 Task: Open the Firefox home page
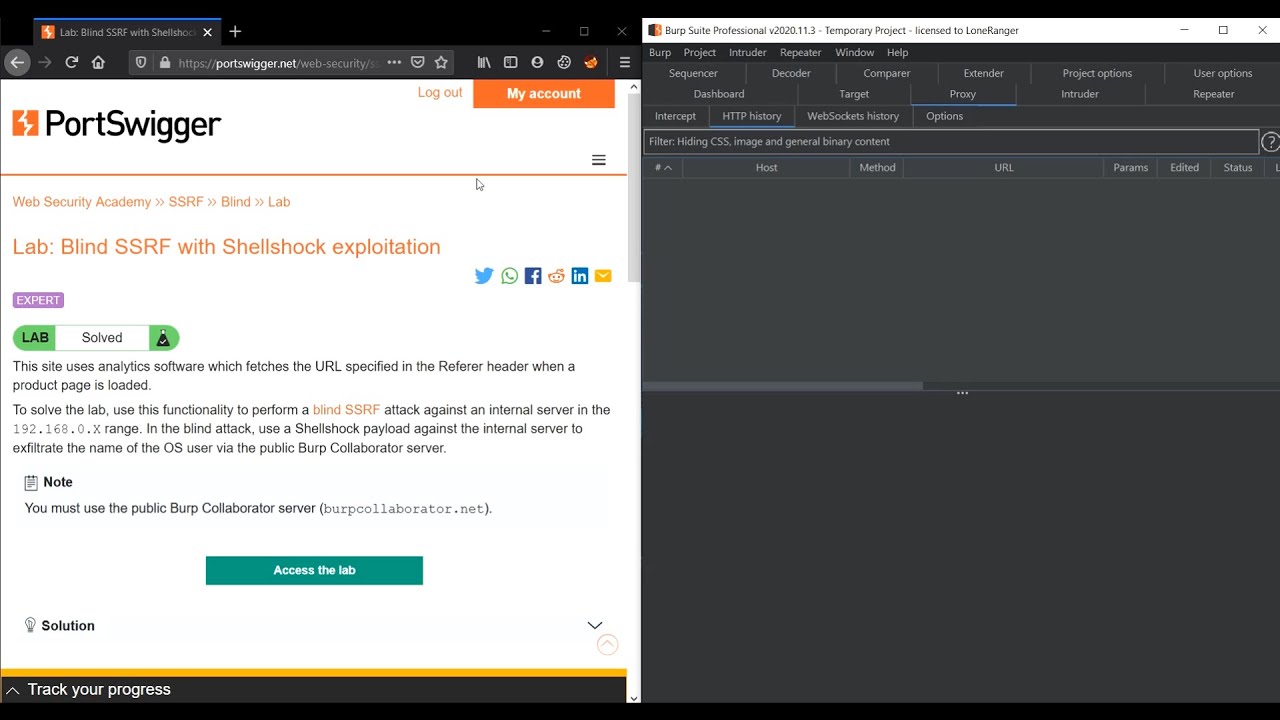point(98,62)
